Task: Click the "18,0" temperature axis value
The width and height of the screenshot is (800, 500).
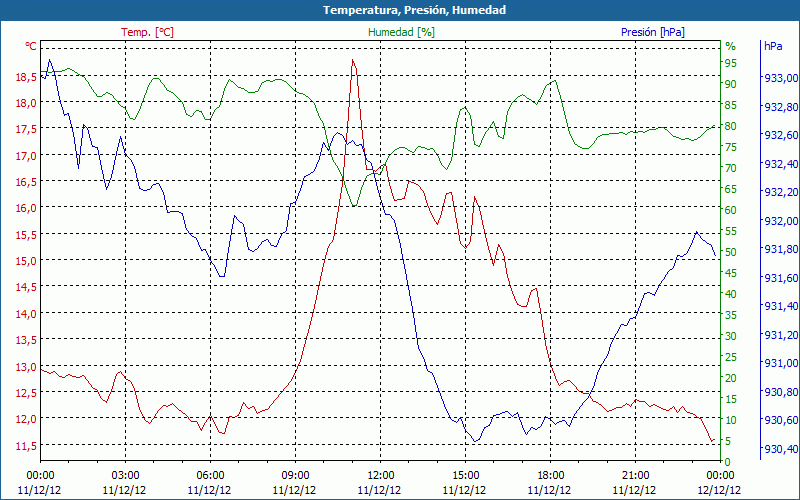Action: [x=26, y=103]
